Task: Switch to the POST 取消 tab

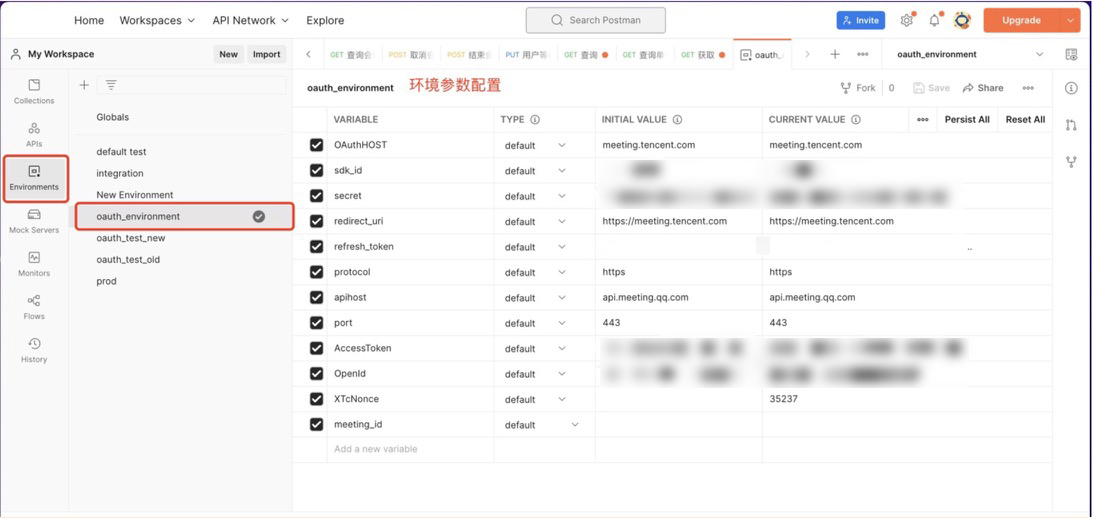Action: pos(412,54)
